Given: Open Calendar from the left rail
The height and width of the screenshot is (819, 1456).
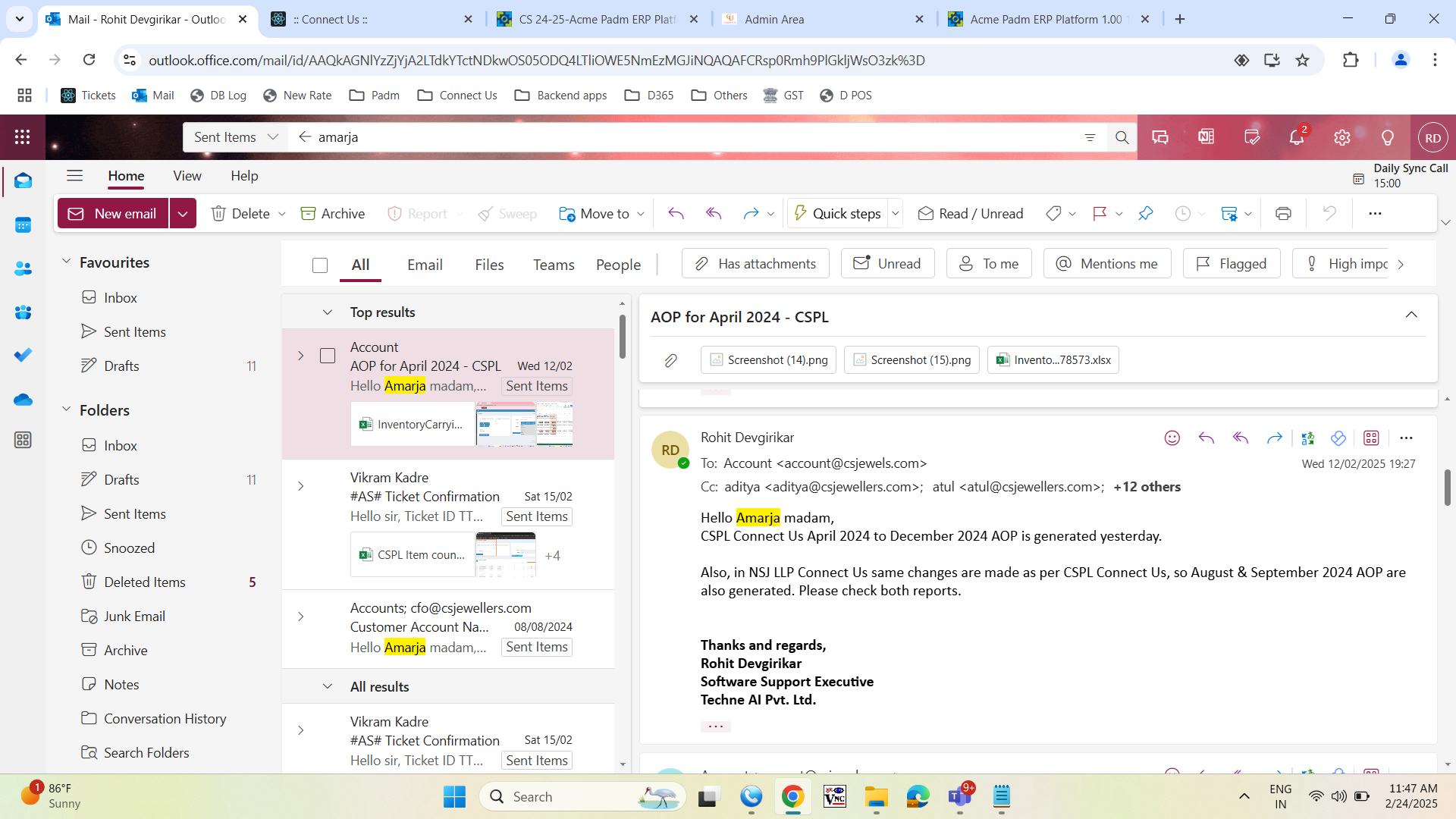Looking at the screenshot, I should tap(23, 225).
